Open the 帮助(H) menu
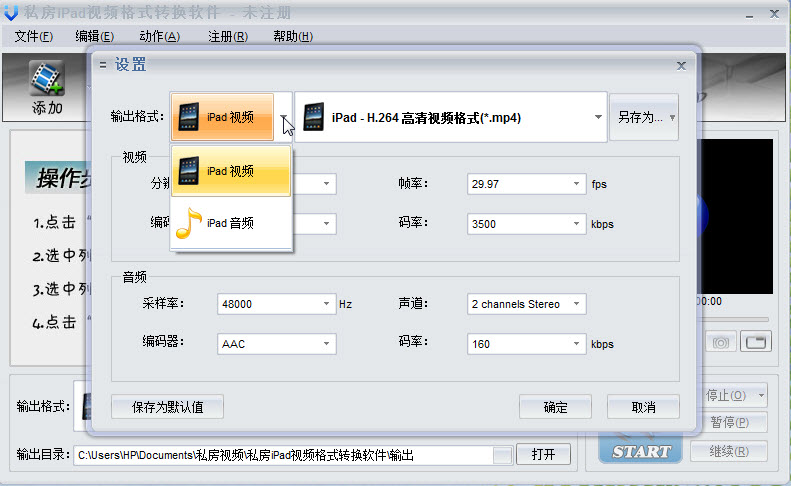This screenshot has width=791, height=486. click(293, 36)
